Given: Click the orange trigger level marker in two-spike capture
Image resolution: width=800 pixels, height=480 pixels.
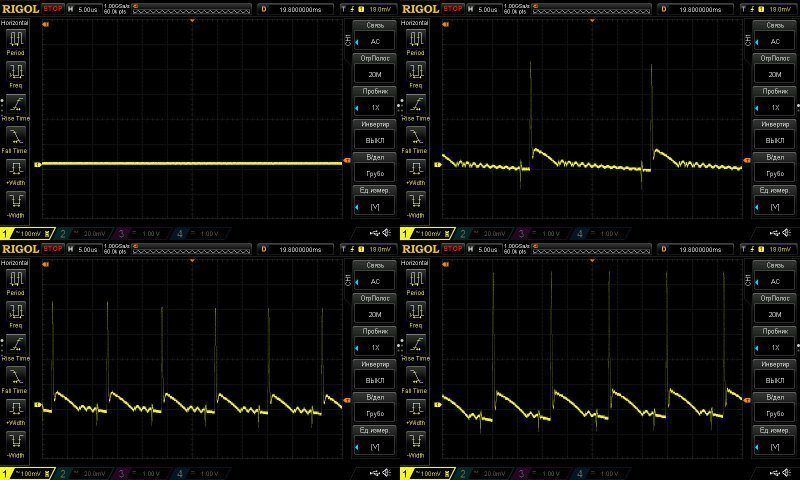Looking at the screenshot, I should (x=747, y=161).
